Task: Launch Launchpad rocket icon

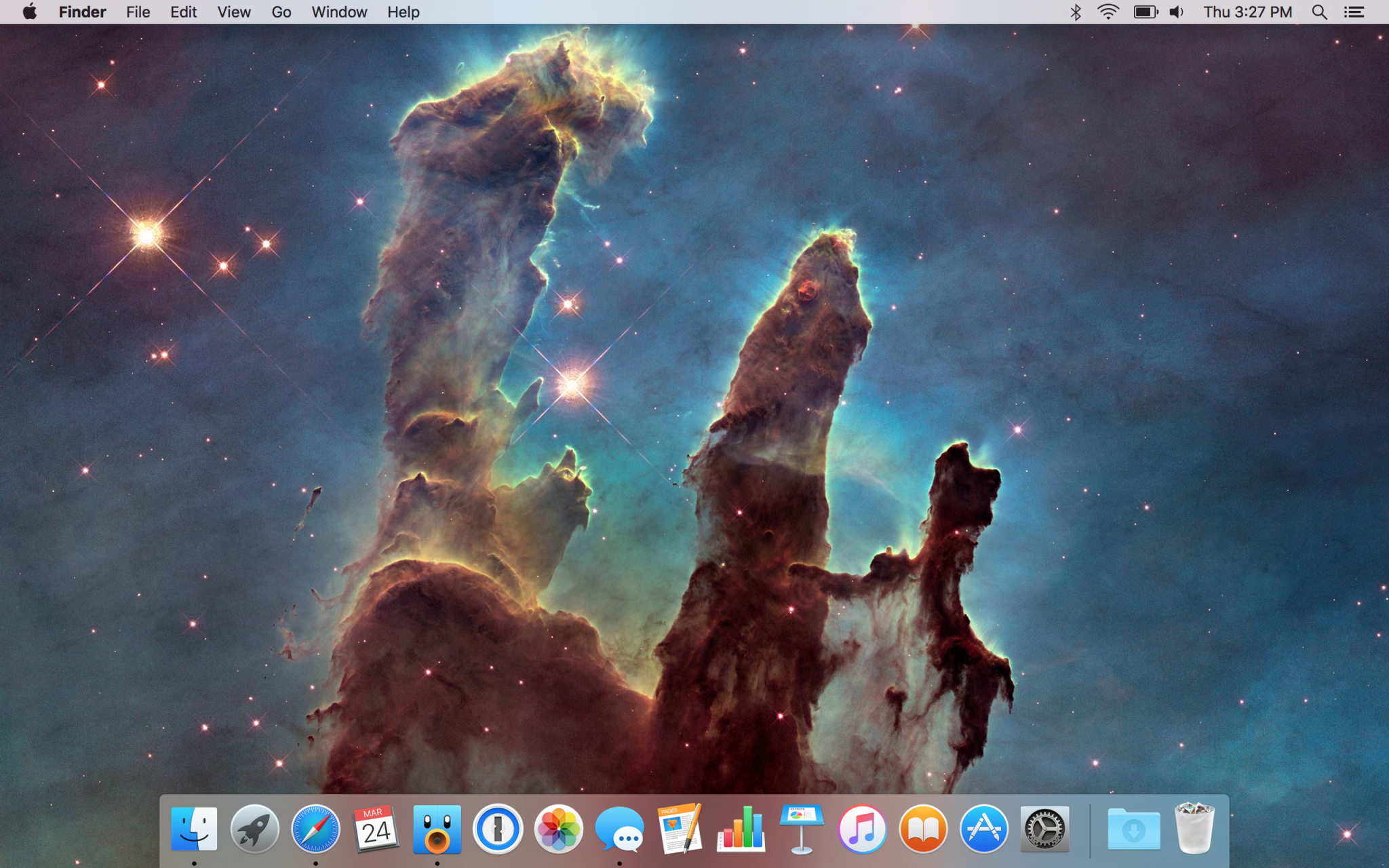Action: point(254,829)
